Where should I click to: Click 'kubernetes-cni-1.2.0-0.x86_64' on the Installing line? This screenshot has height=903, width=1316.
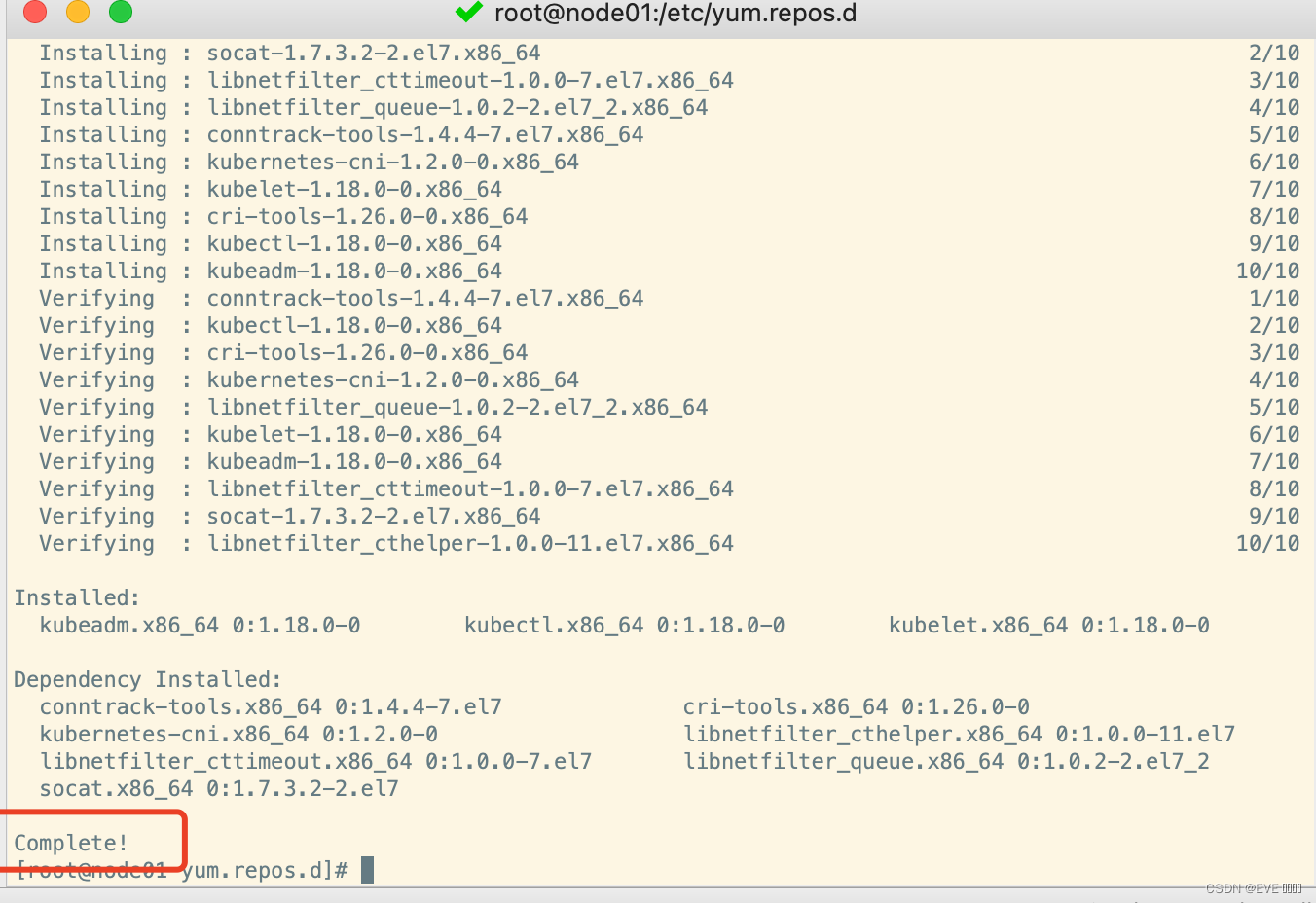(393, 163)
